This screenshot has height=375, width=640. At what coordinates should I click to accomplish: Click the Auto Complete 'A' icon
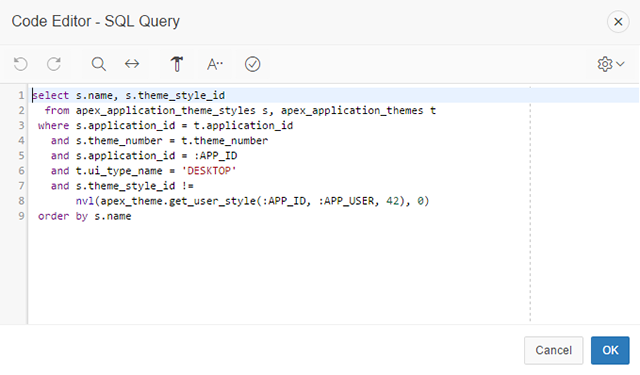[215, 64]
